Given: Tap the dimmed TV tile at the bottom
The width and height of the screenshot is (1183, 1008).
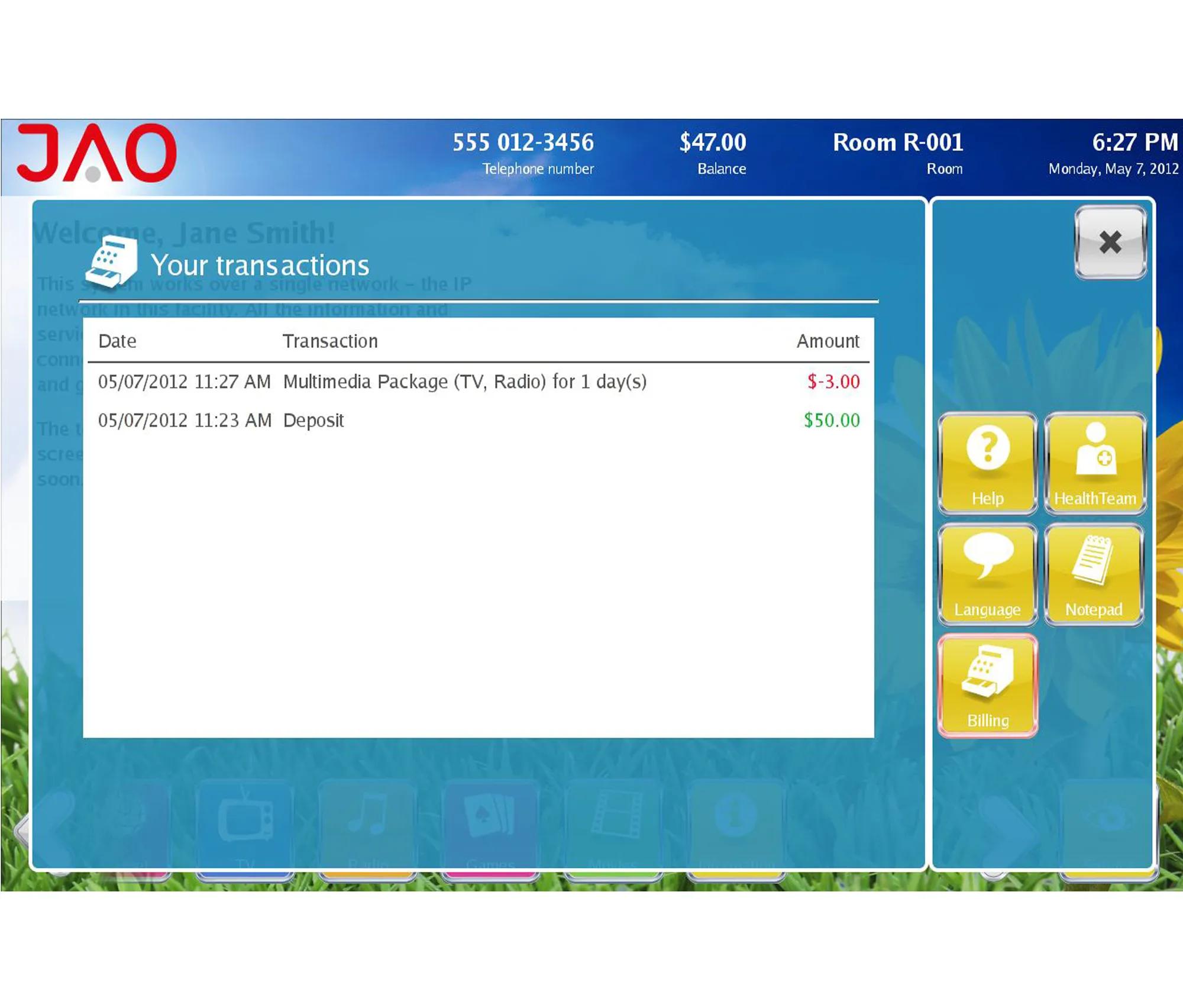Looking at the screenshot, I should pyautogui.click(x=245, y=825).
